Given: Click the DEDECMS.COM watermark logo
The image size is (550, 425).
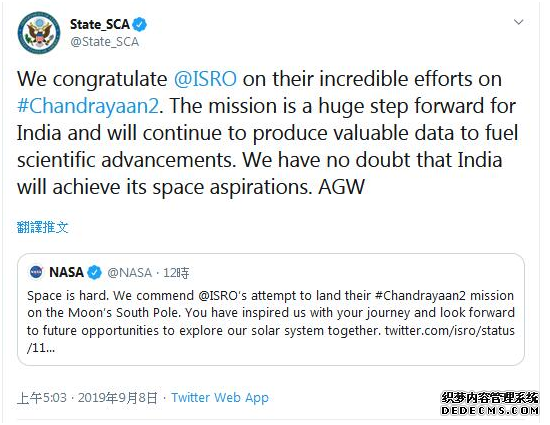Looking at the screenshot, I should (x=490, y=410).
